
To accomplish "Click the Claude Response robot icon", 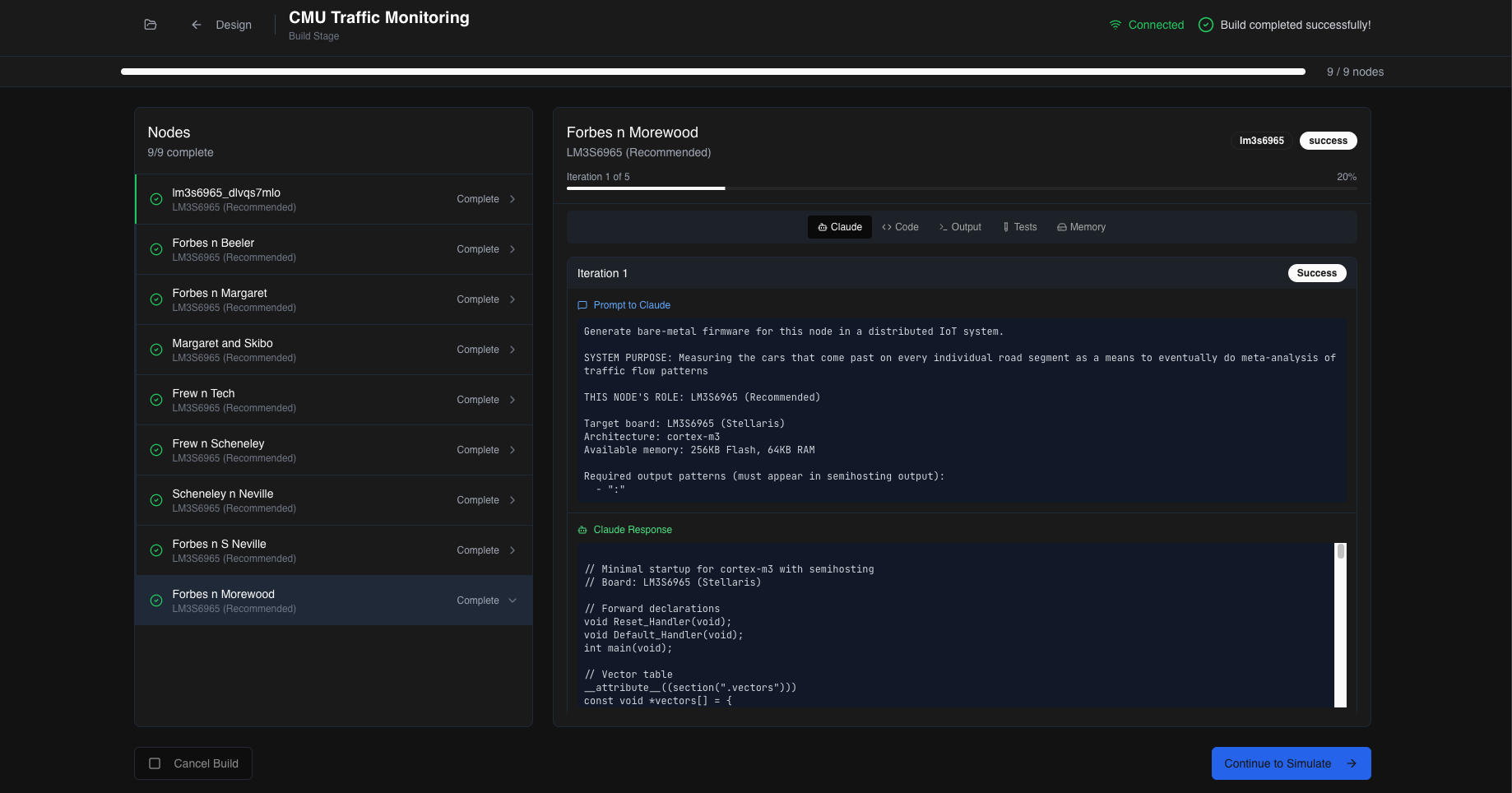I will [x=582, y=530].
